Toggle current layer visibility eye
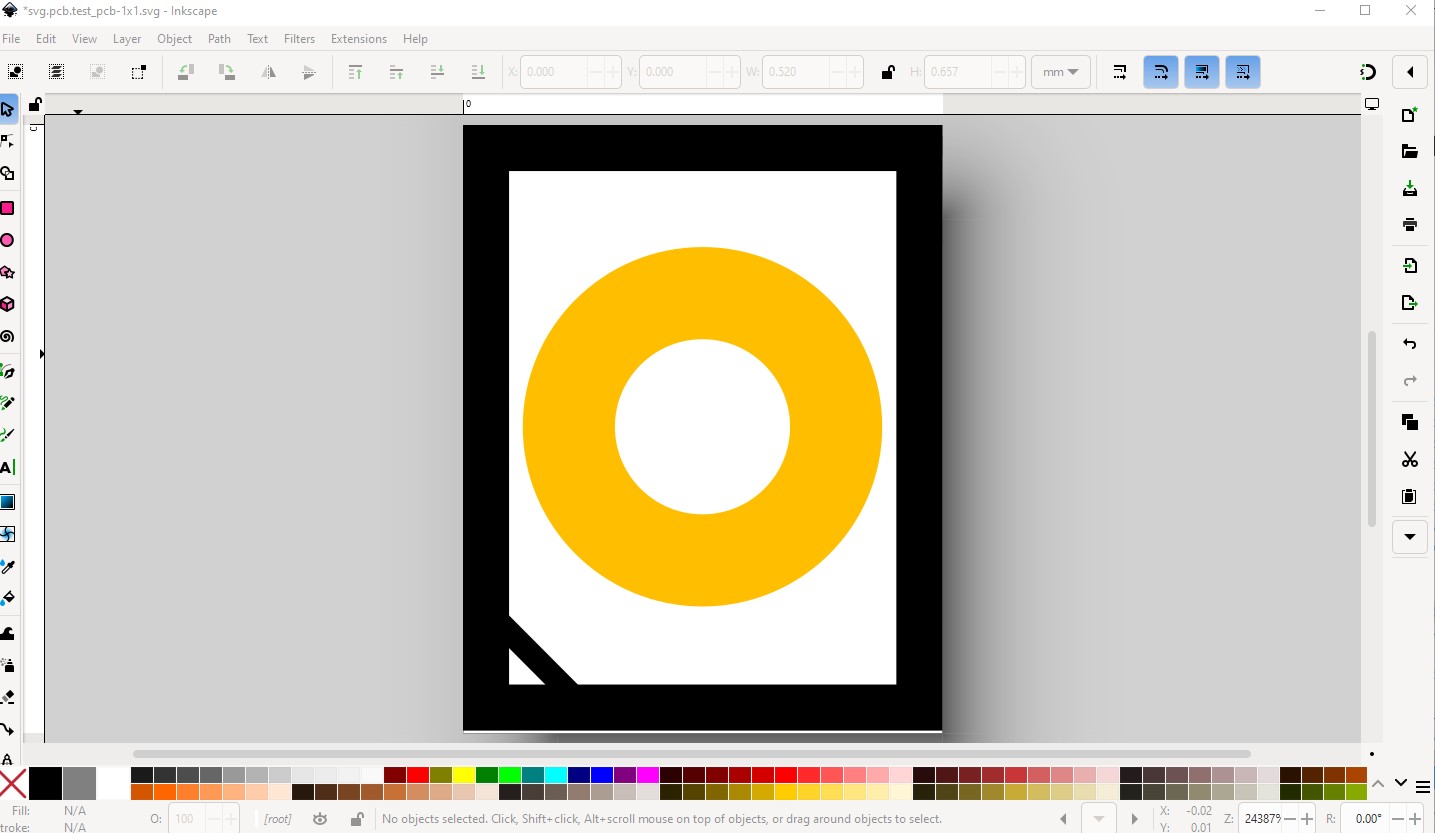 [x=320, y=819]
